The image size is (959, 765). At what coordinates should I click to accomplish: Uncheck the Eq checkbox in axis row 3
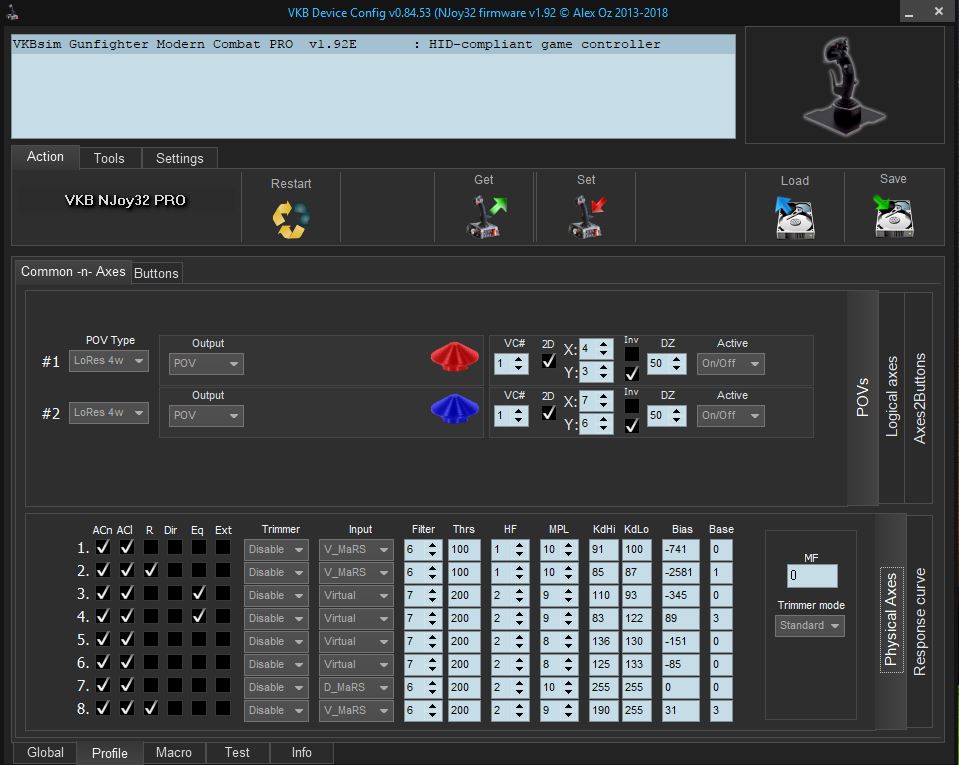click(198, 593)
